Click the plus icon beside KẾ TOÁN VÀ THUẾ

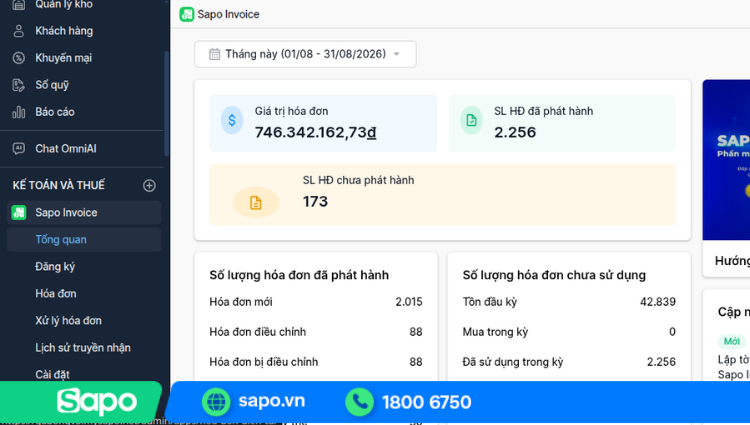(x=149, y=185)
